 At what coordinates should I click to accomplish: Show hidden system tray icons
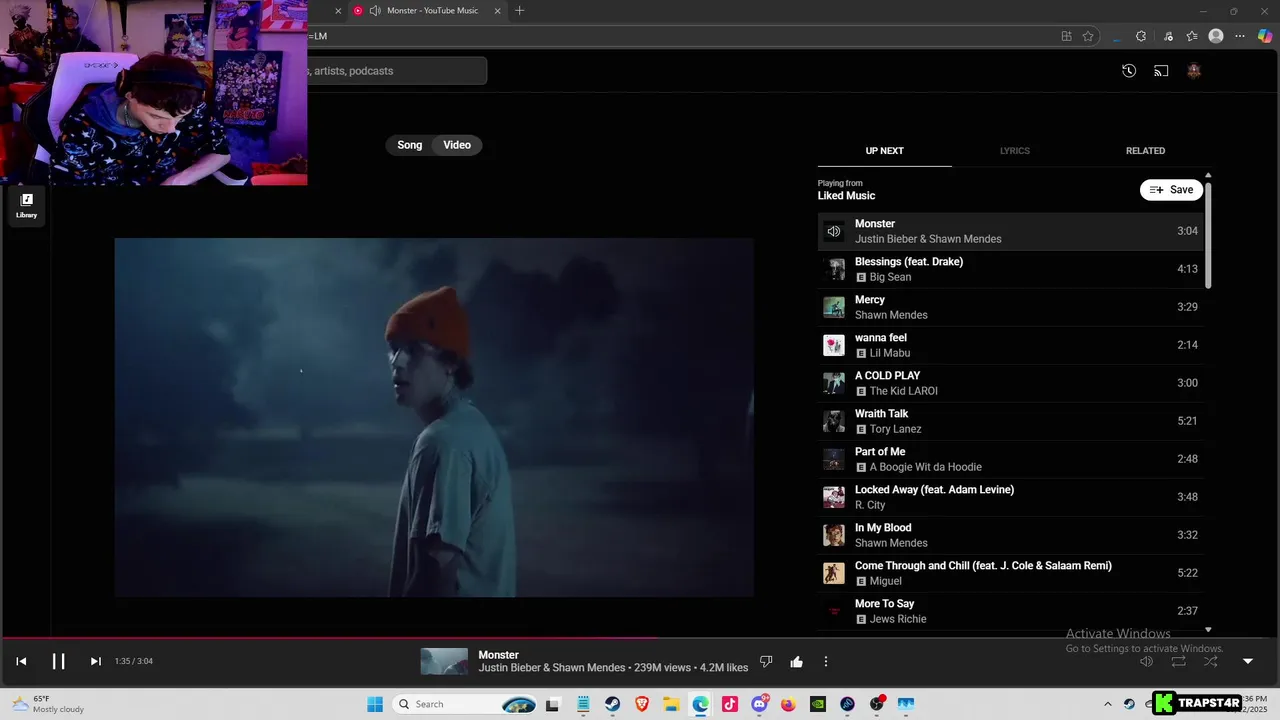[x=1107, y=704]
